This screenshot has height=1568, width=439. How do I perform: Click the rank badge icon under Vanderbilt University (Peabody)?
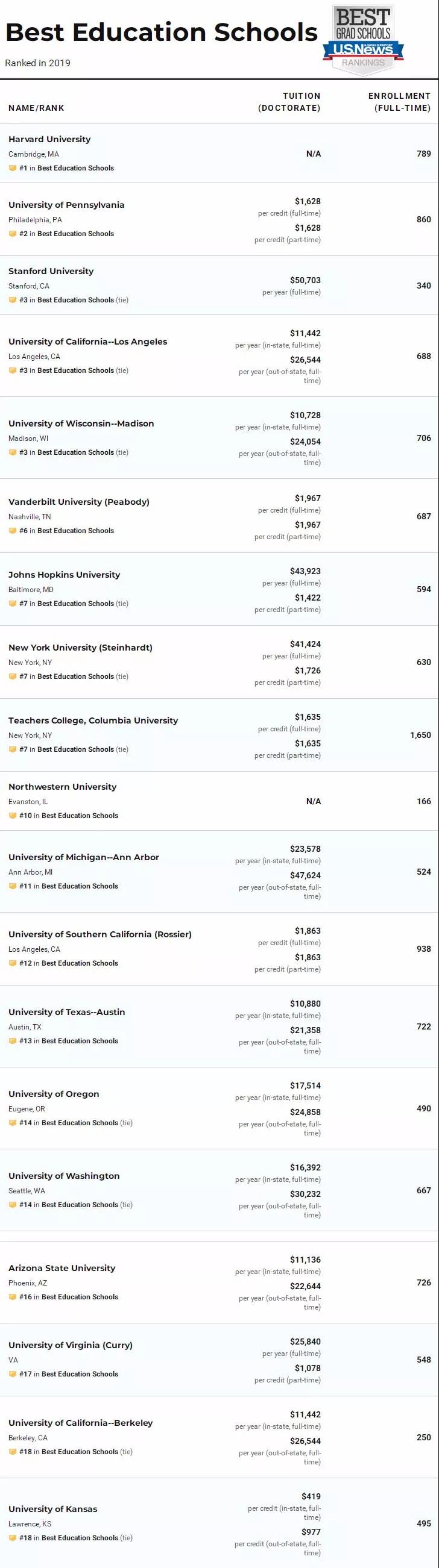12,531
